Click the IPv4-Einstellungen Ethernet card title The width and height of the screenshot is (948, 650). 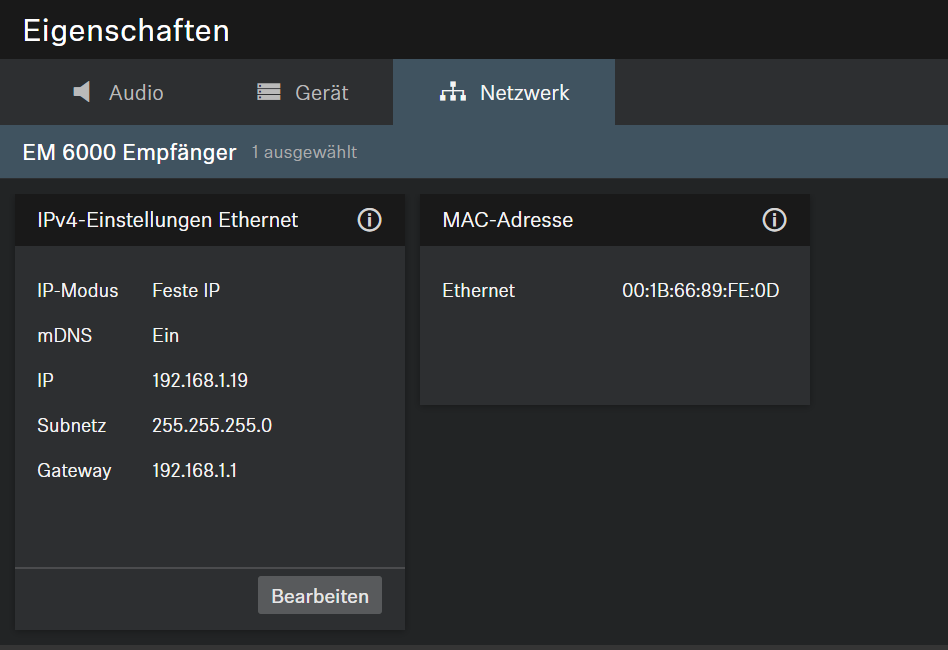click(x=167, y=220)
